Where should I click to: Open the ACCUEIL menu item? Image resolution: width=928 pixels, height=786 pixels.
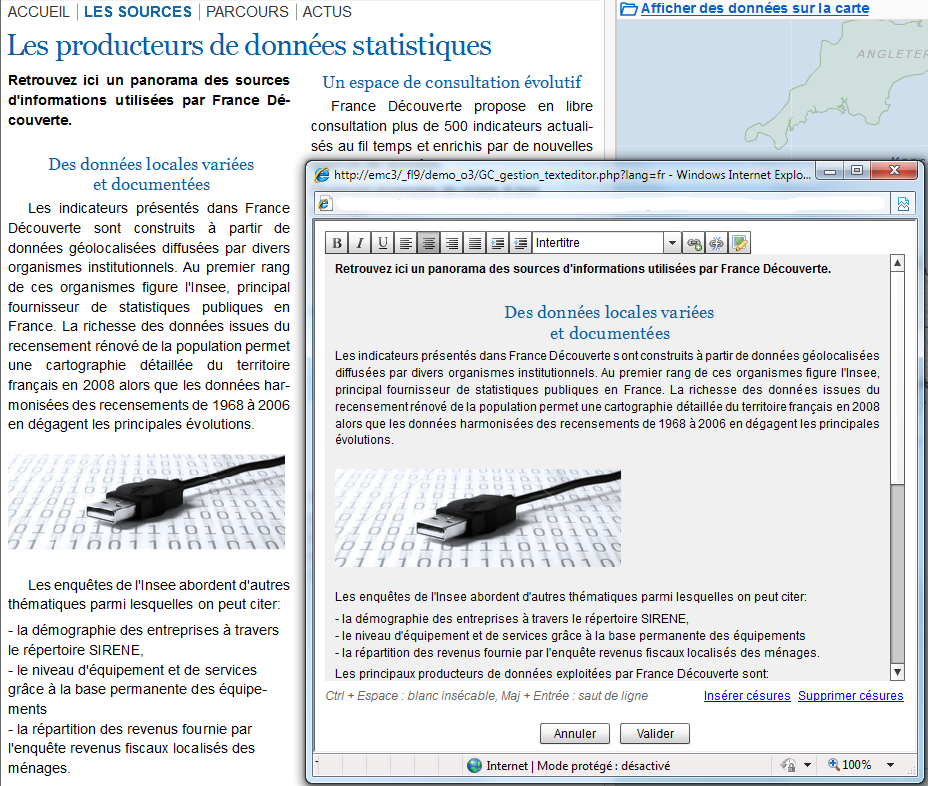coord(38,12)
